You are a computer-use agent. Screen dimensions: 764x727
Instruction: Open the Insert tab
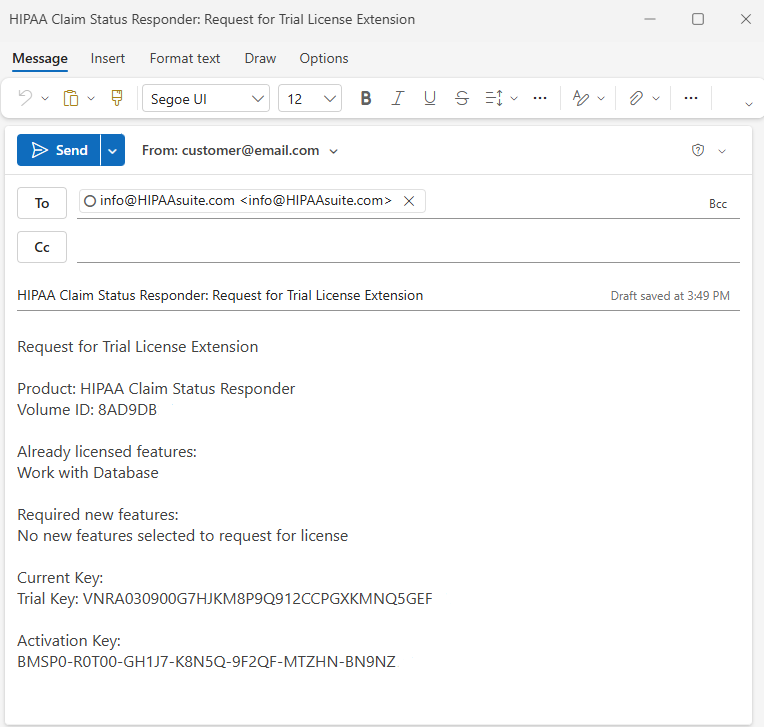[108, 58]
